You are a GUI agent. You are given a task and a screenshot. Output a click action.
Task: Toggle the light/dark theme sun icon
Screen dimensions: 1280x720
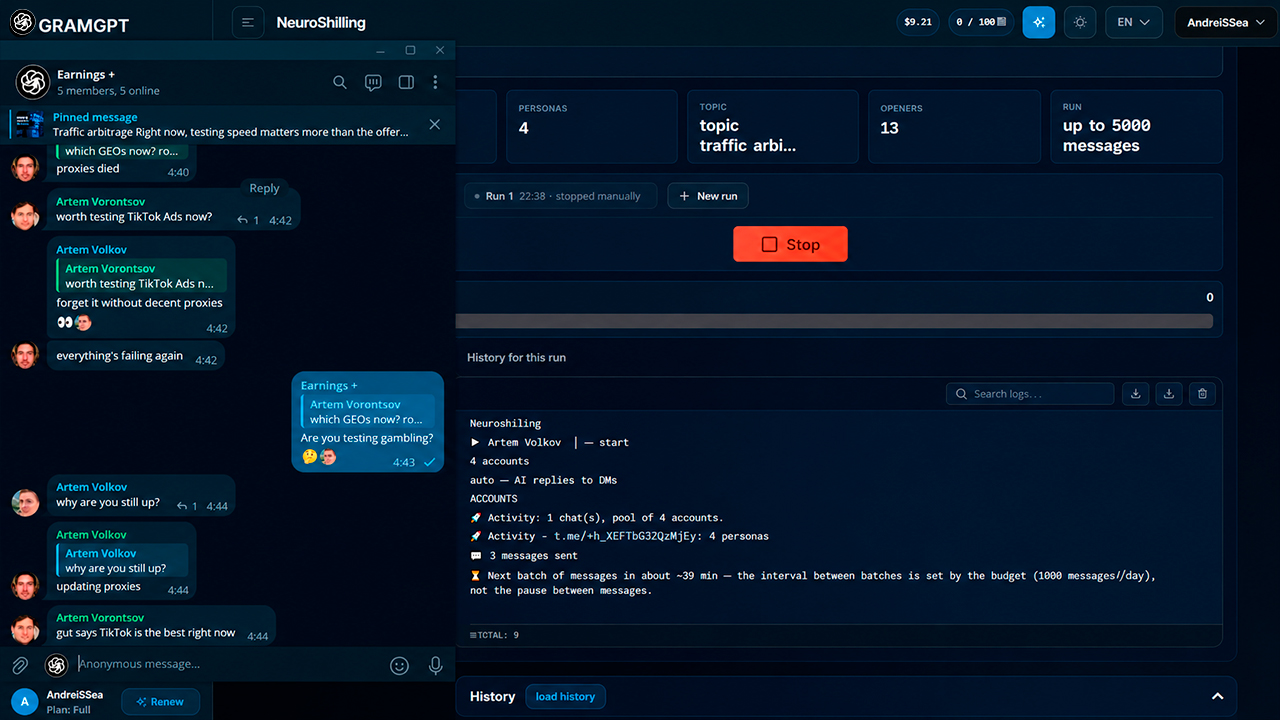point(1080,22)
